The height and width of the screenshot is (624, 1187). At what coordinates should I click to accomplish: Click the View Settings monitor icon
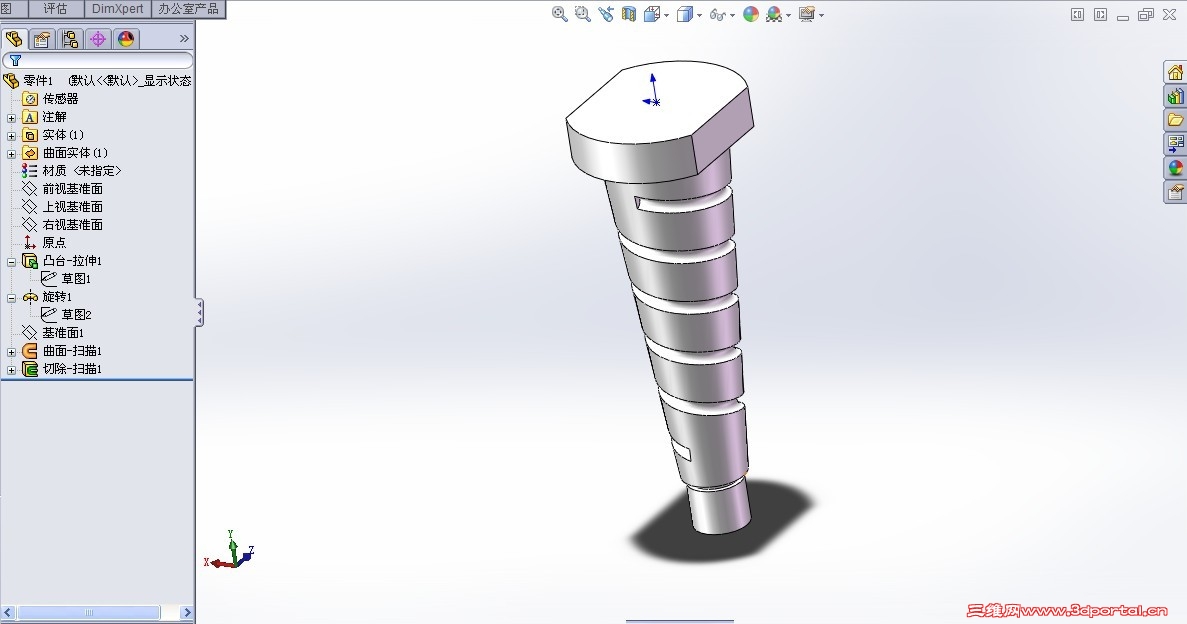[807, 14]
